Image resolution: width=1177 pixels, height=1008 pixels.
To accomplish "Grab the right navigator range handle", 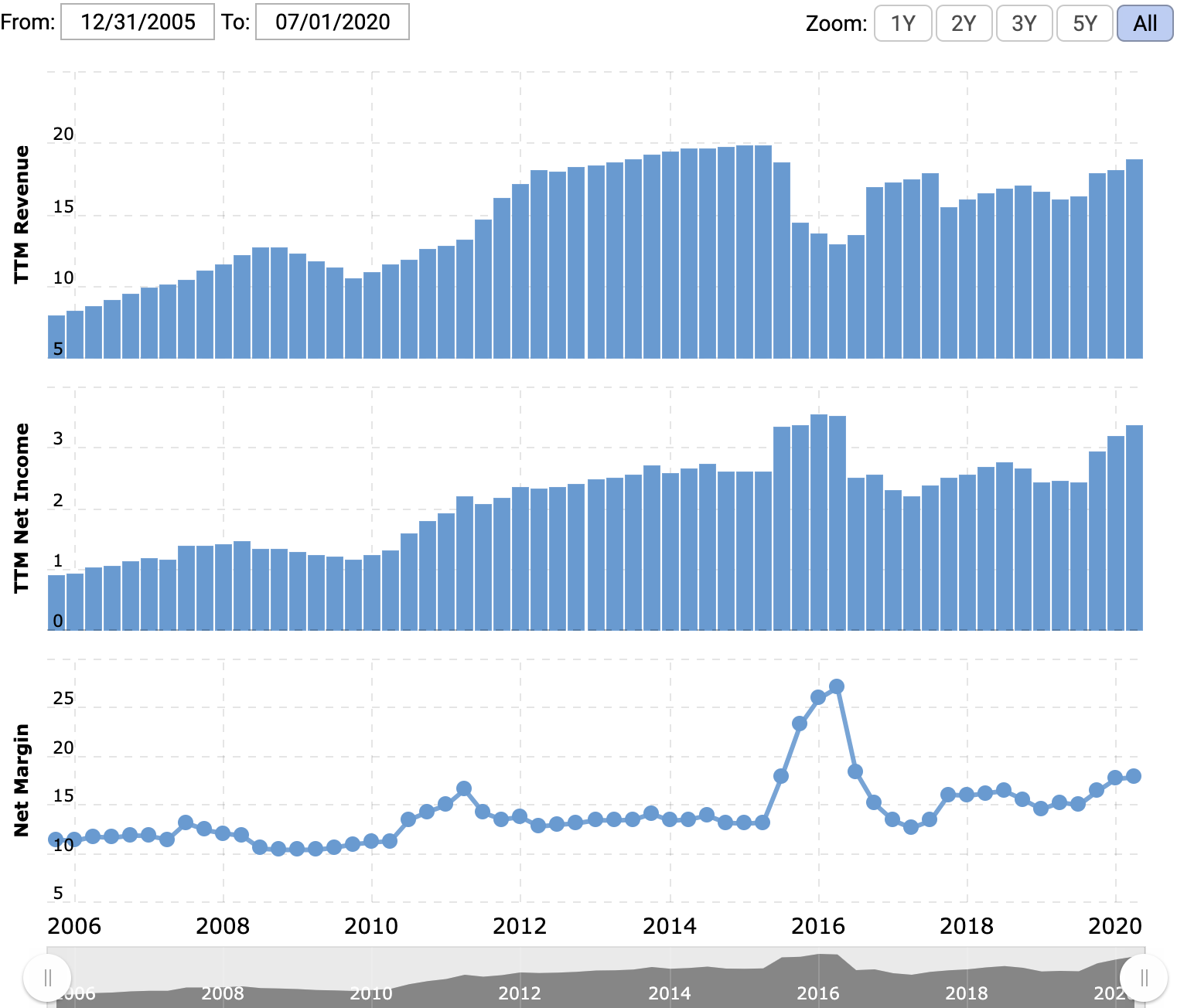I will click(x=1145, y=978).
